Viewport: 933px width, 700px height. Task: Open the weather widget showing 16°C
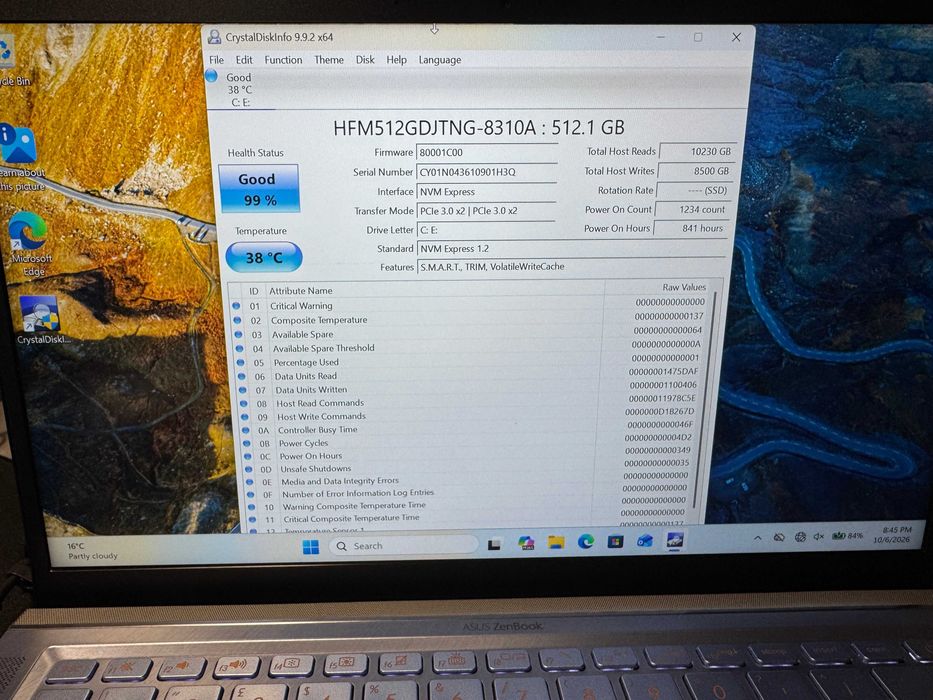[92, 551]
